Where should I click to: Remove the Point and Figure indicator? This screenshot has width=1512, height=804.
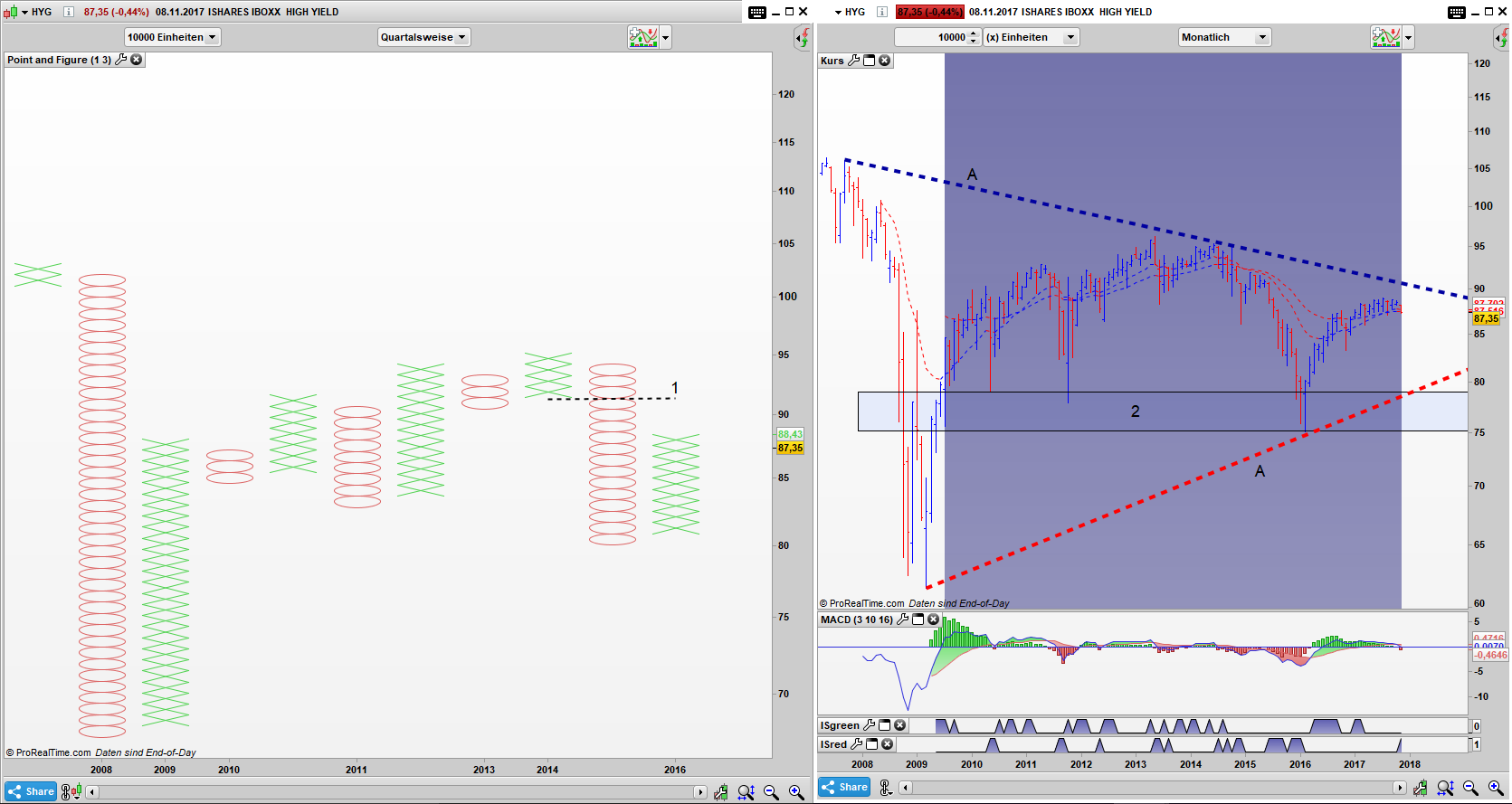pyautogui.click(x=137, y=60)
